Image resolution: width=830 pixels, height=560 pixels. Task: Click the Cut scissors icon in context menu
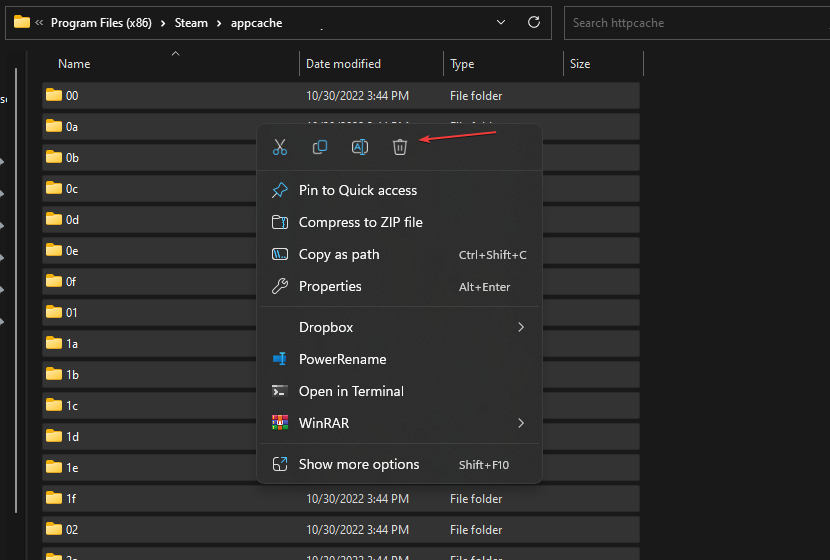[280, 147]
